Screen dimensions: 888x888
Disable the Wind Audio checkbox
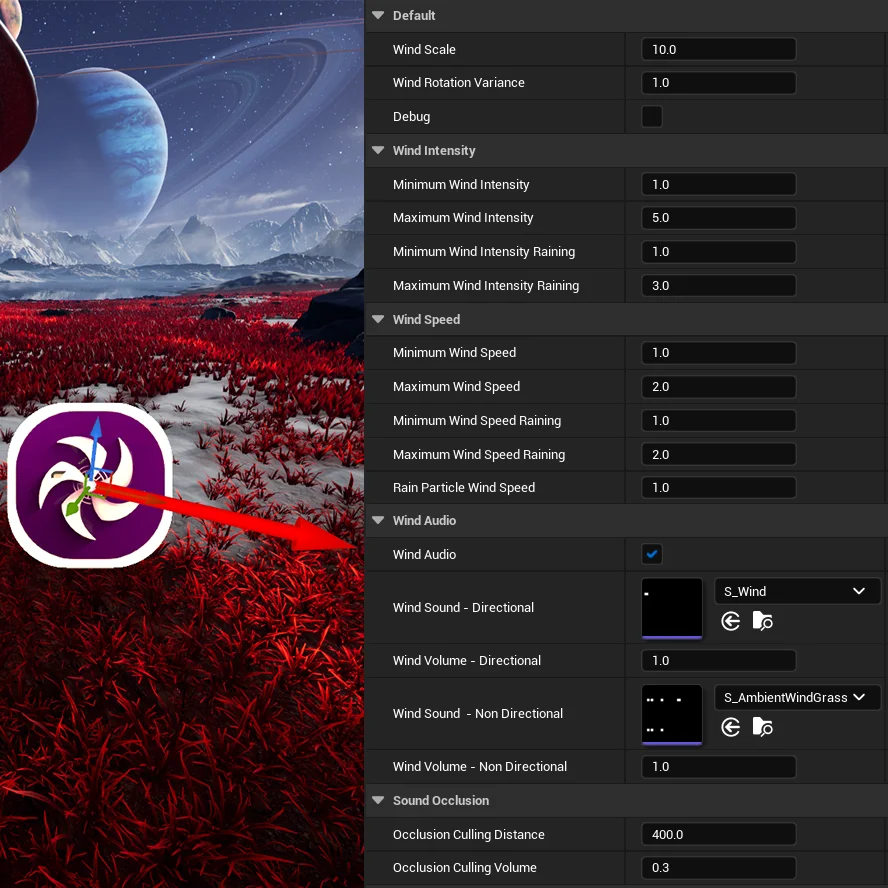652,554
